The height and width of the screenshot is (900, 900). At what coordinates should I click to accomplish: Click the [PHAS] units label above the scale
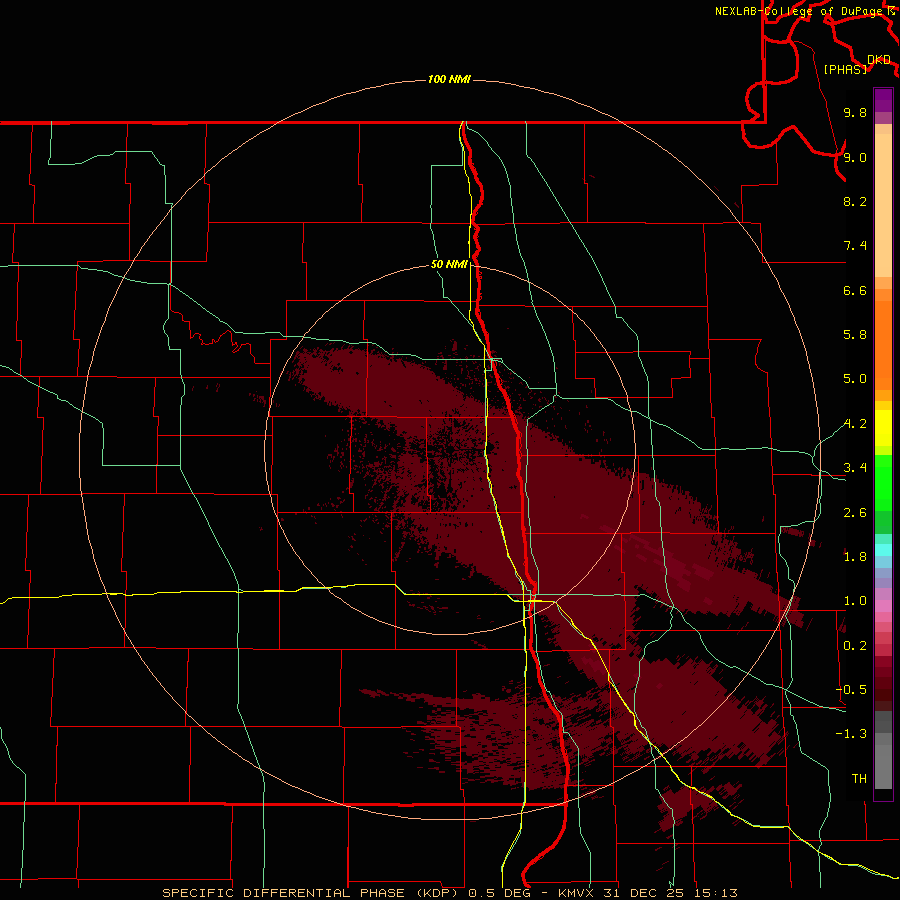tap(845, 69)
